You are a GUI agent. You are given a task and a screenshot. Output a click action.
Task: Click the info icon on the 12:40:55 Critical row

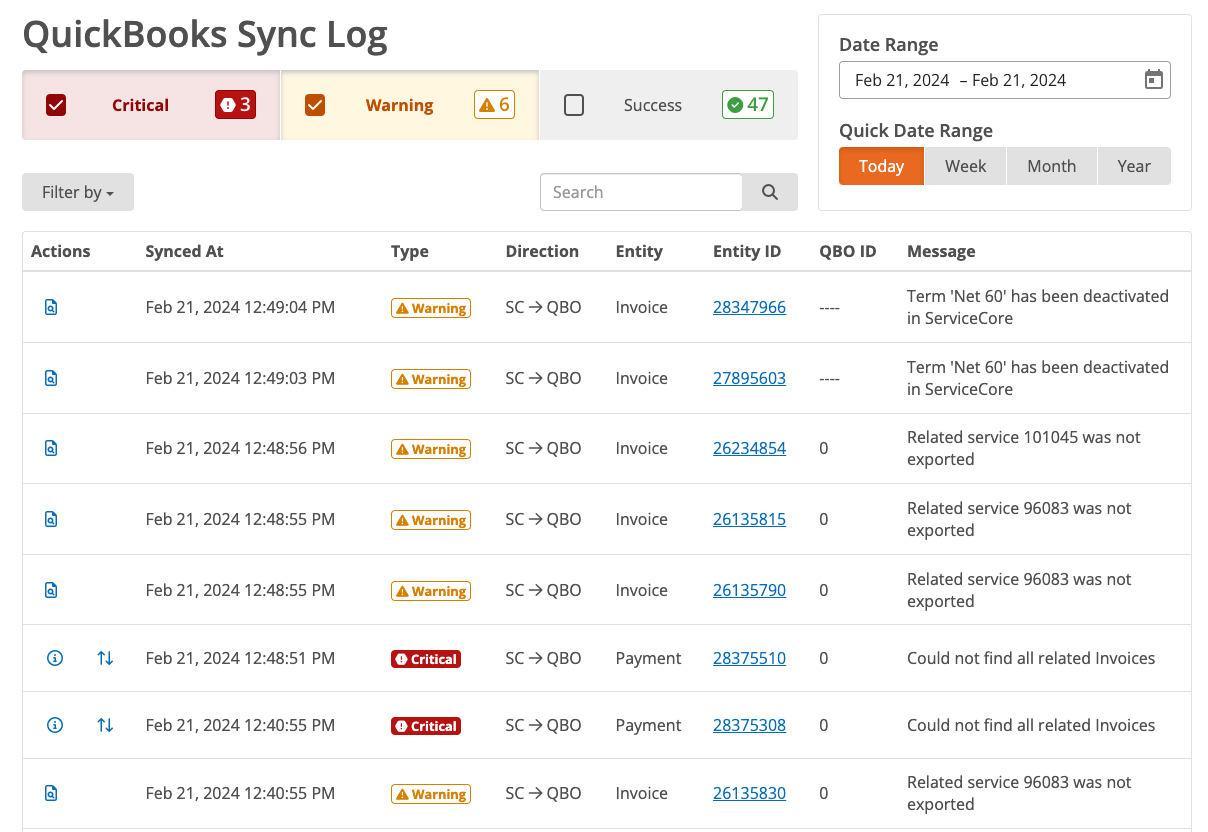[x=54, y=725]
